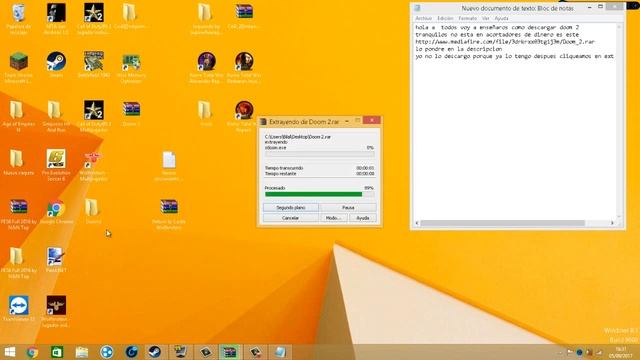Click Segundo plano in extraction dialog
Image resolution: width=640 pixels, height=360 pixels.
[x=291, y=208]
